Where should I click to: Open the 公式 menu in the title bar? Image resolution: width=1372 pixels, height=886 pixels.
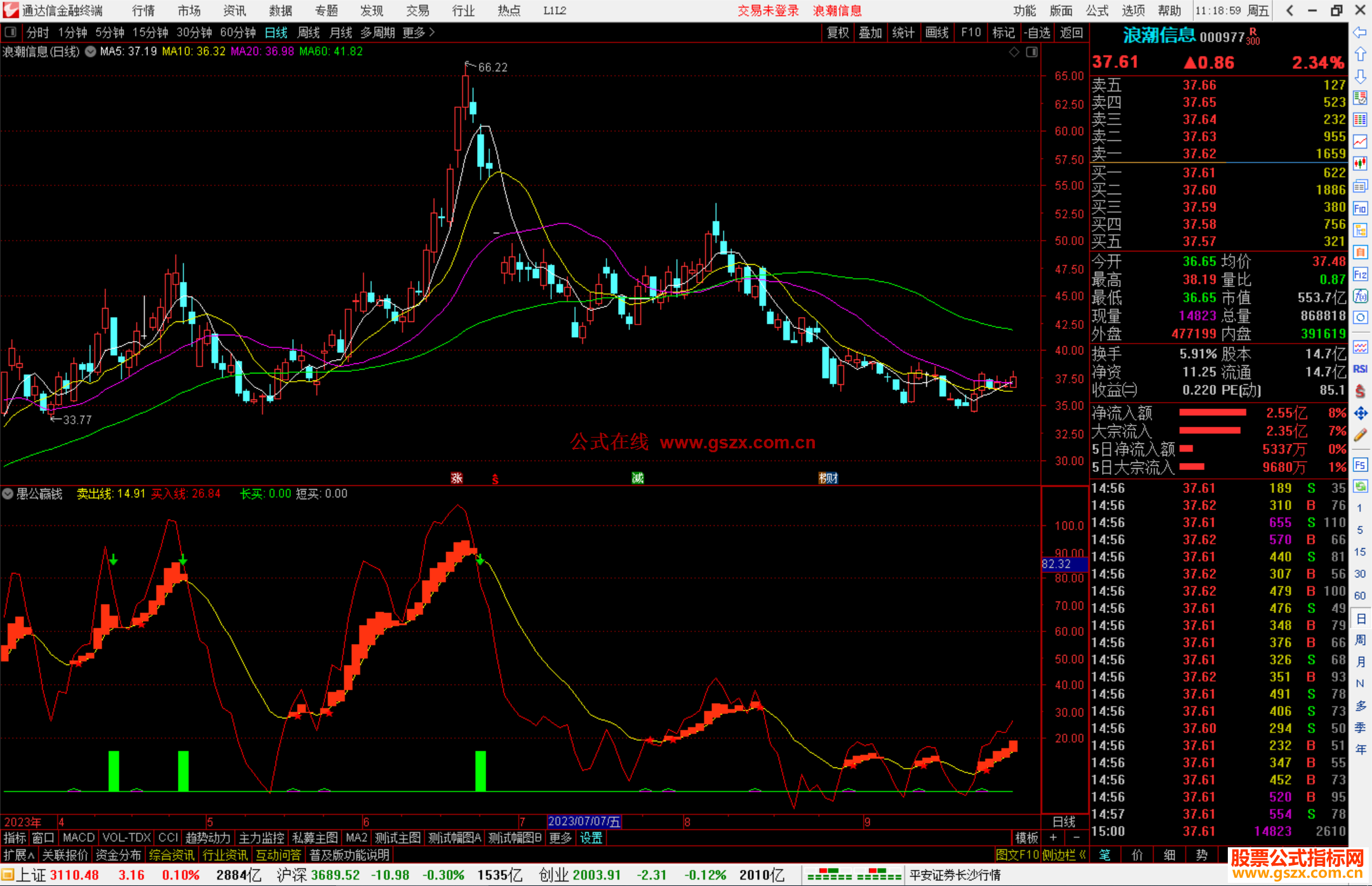tap(1097, 10)
